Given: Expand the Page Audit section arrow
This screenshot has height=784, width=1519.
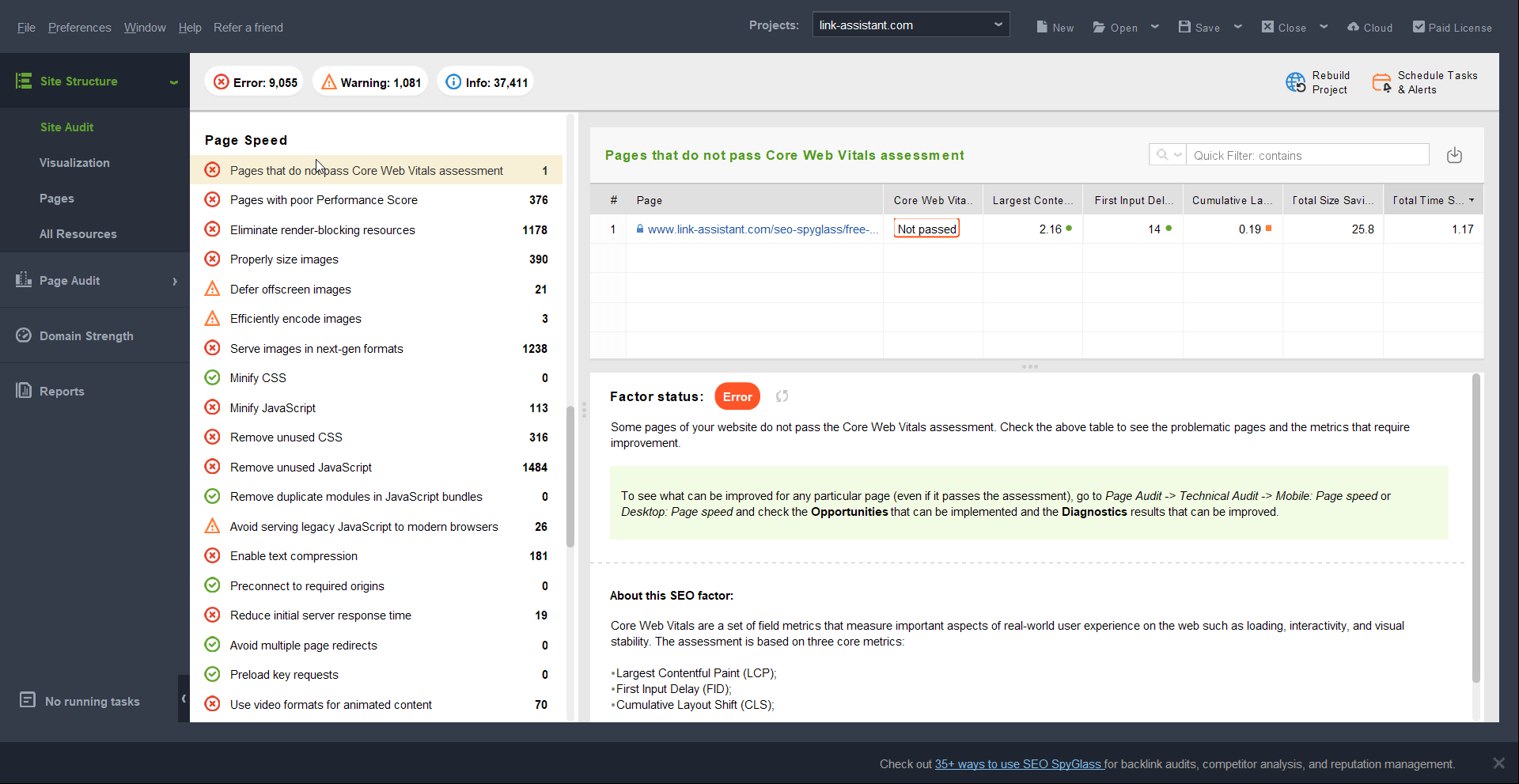Looking at the screenshot, I should pyautogui.click(x=175, y=281).
